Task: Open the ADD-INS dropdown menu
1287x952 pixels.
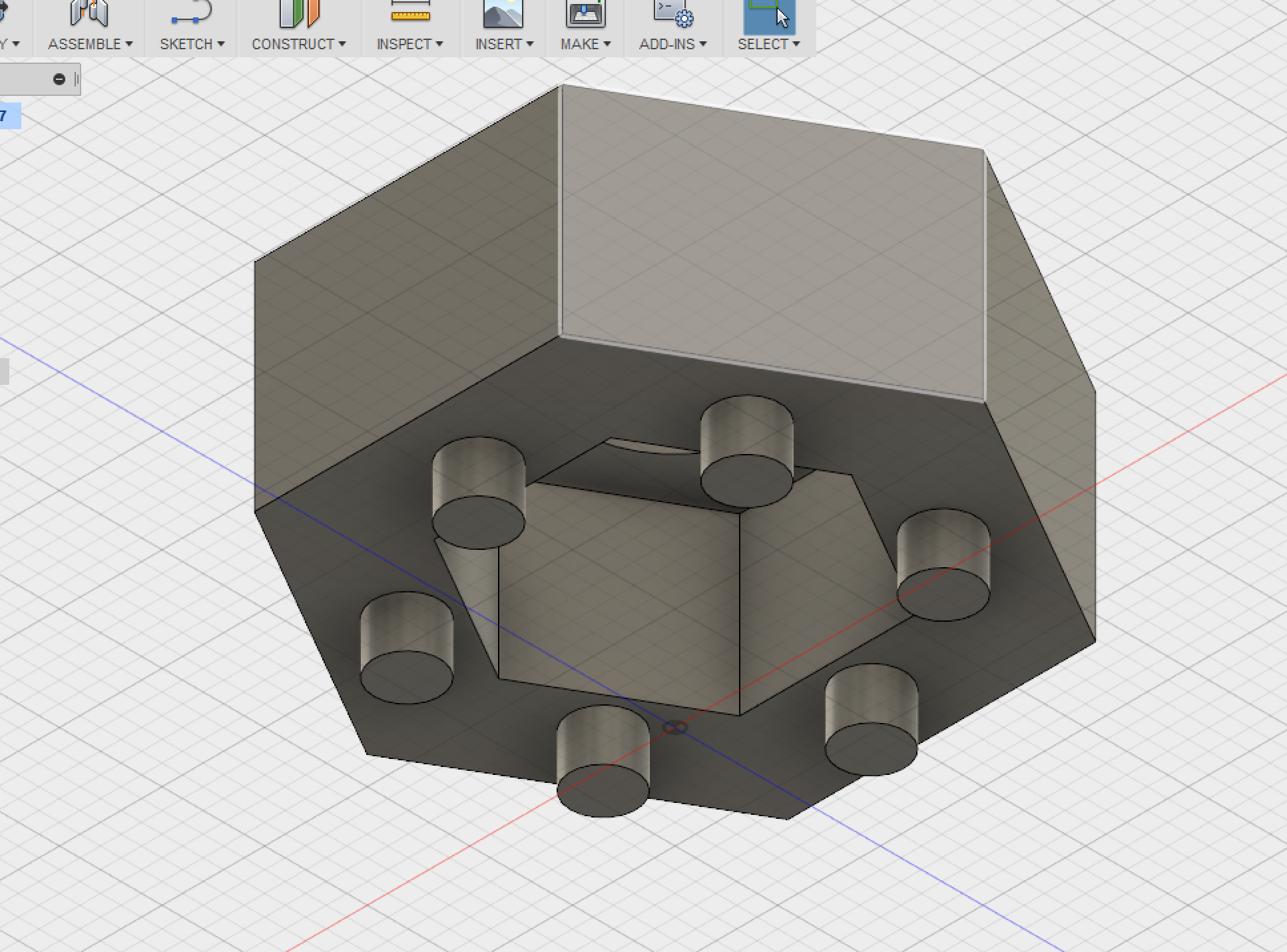Action: 673,44
